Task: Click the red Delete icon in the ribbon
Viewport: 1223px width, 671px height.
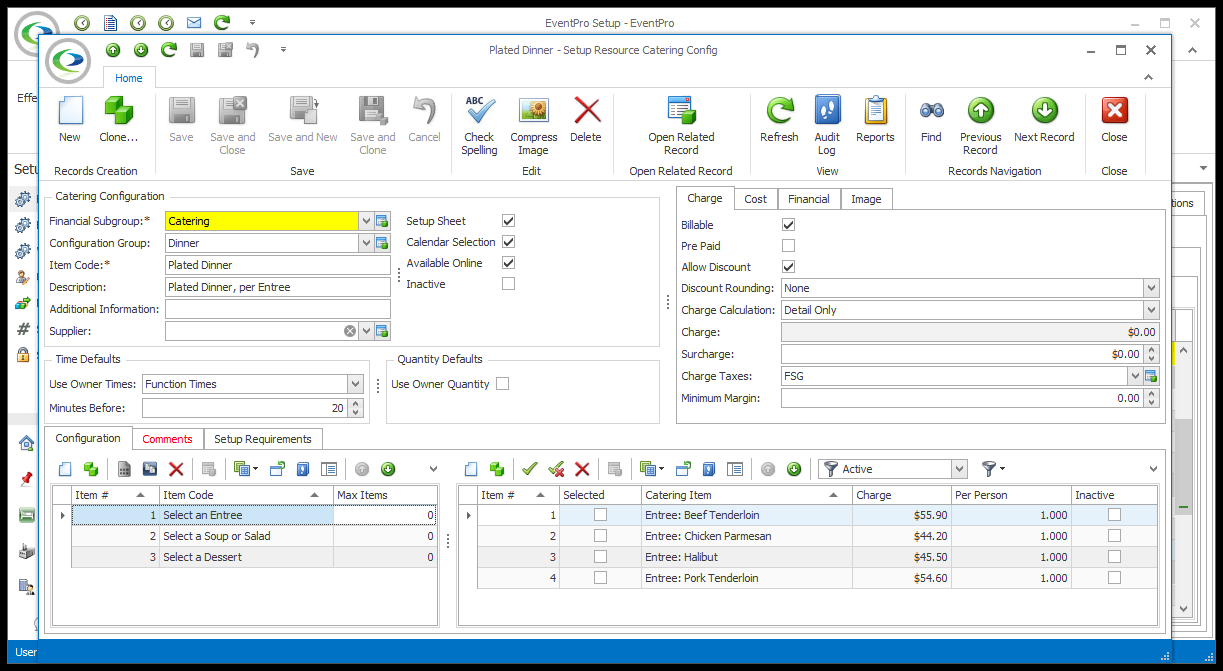Action: pyautogui.click(x=586, y=110)
